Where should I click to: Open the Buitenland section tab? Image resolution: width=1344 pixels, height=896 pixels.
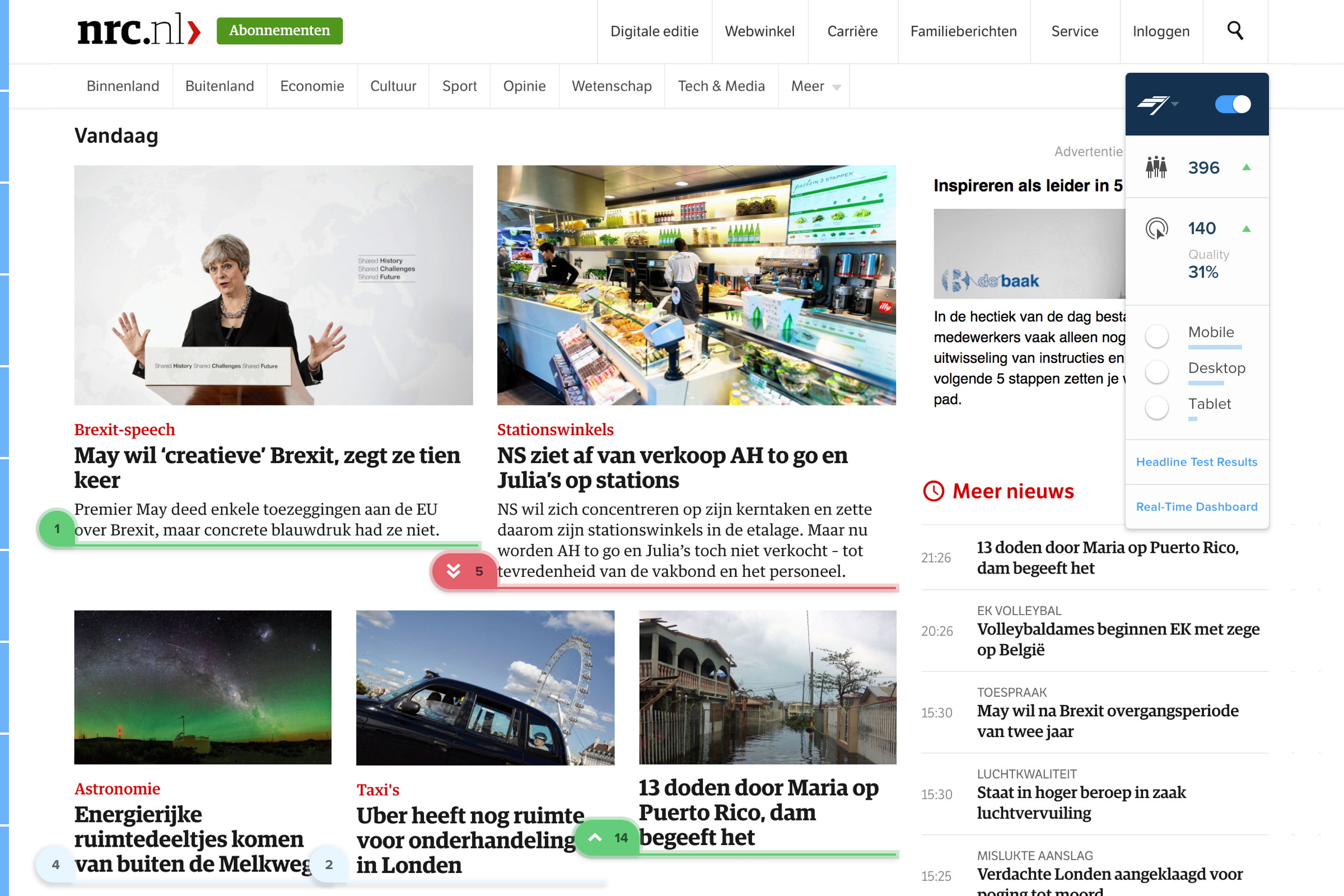tap(220, 86)
